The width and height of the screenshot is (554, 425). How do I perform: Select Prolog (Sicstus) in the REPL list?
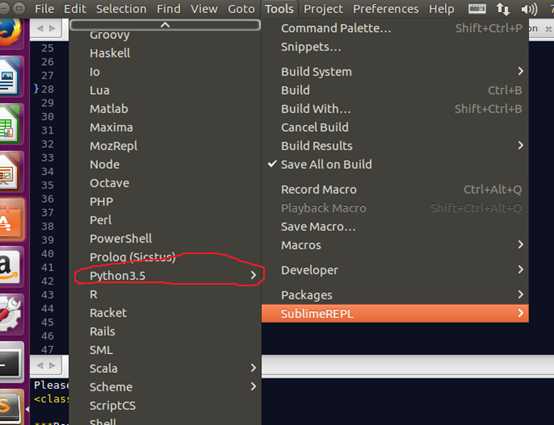tap(165, 257)
